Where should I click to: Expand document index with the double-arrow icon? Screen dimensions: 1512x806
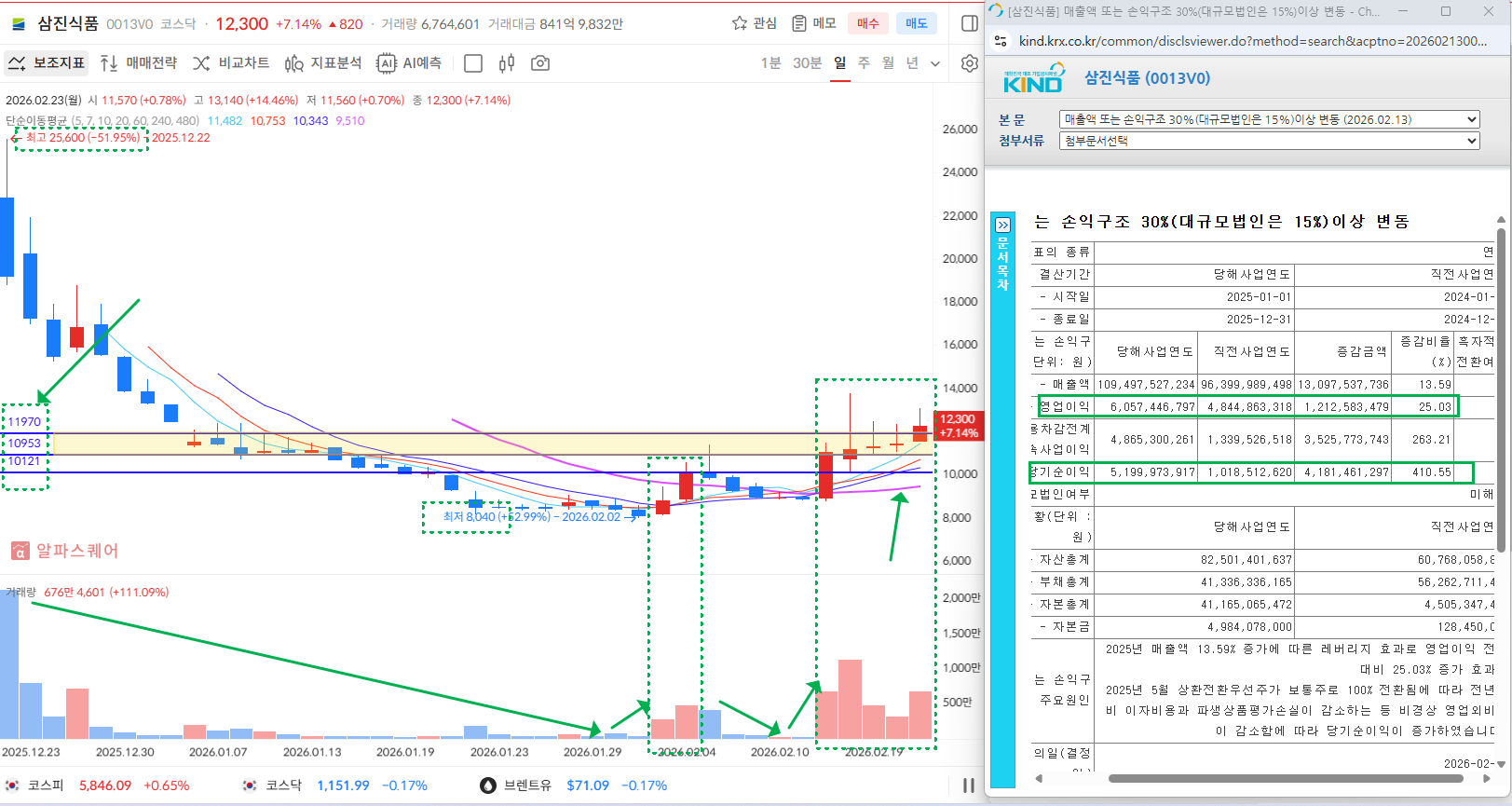[1002, 225]
